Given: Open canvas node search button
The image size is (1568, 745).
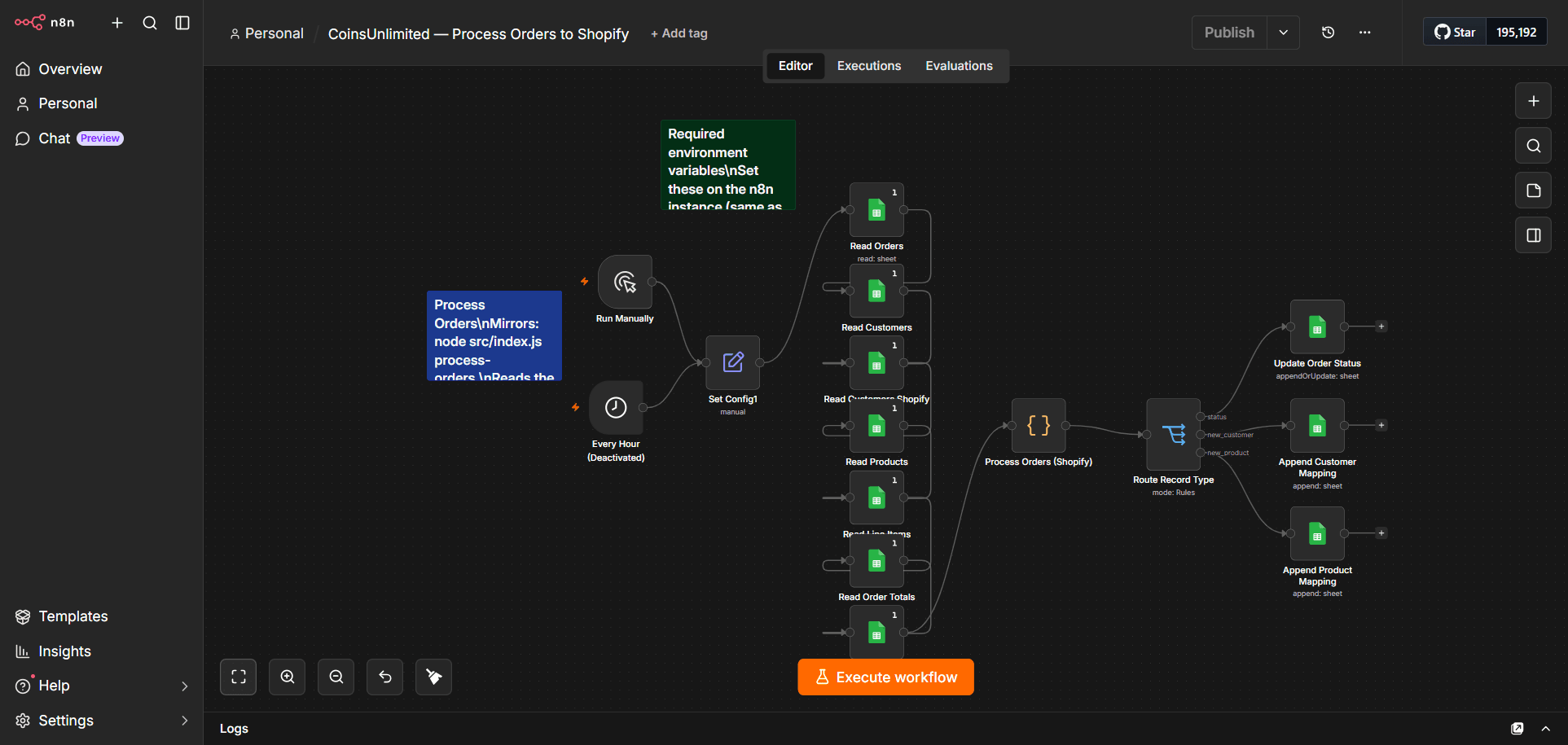Looking at the screenshot, I should coord(1533,146).
